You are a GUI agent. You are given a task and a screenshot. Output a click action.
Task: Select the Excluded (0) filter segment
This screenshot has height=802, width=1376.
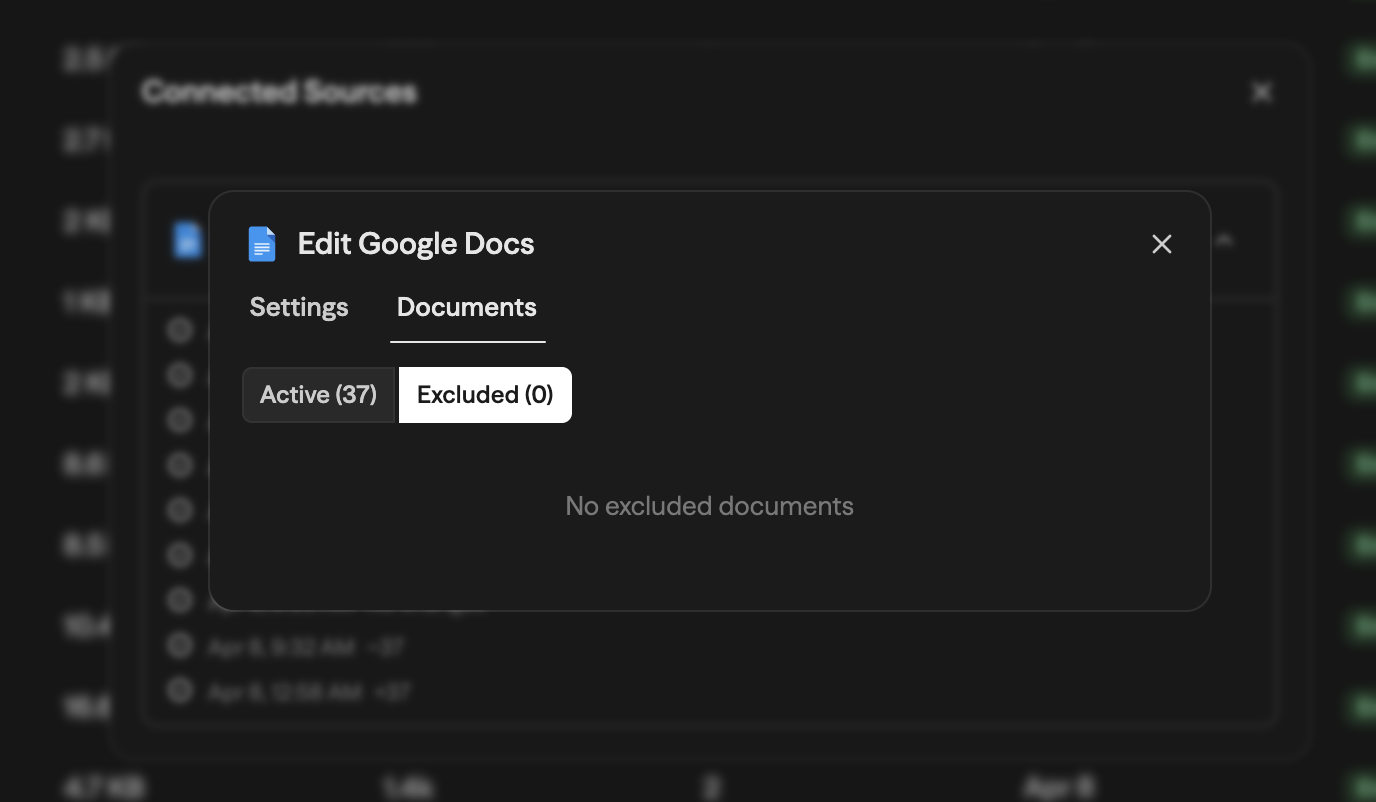click(485, 394)
